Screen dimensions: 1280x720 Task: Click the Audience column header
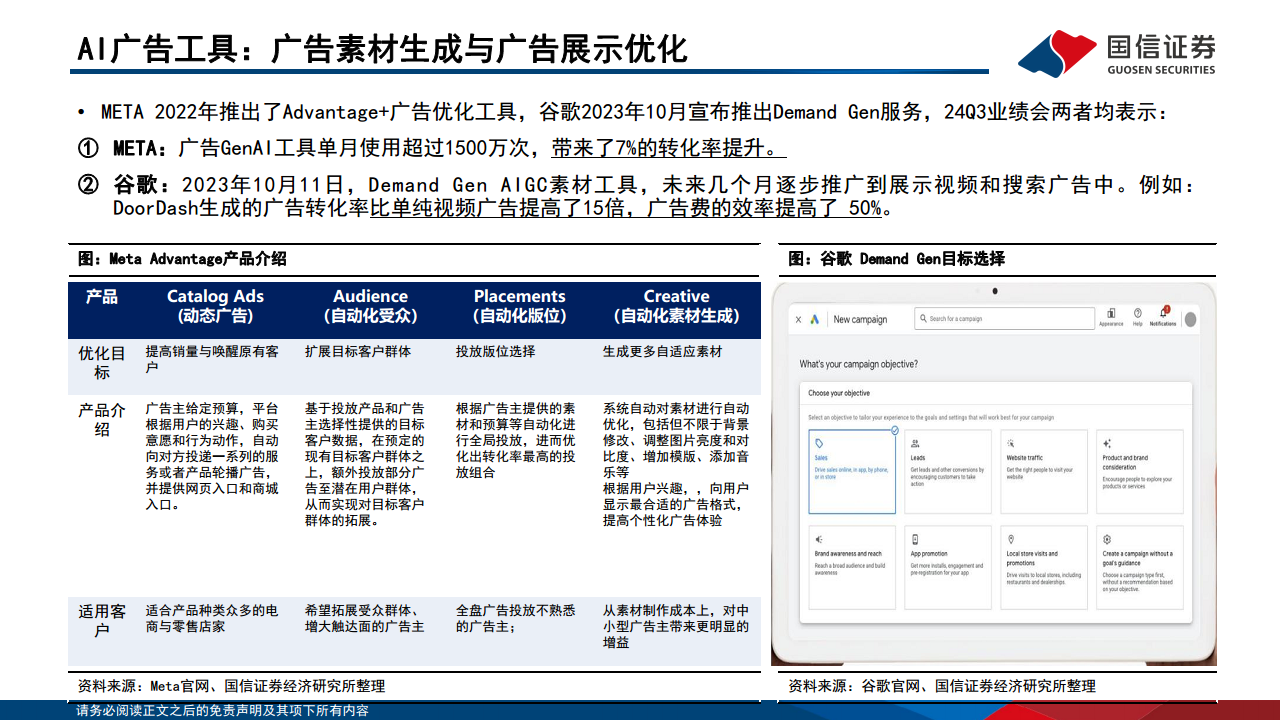click(x=370, y=306)
